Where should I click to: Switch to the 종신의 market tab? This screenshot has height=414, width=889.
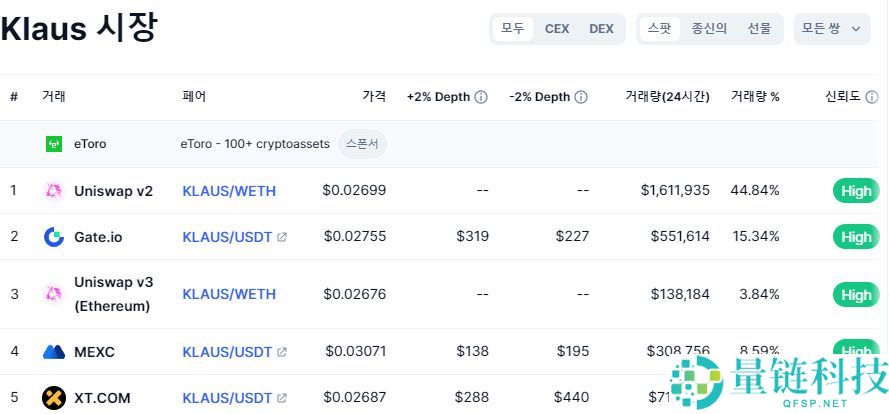tap(709, 29)
